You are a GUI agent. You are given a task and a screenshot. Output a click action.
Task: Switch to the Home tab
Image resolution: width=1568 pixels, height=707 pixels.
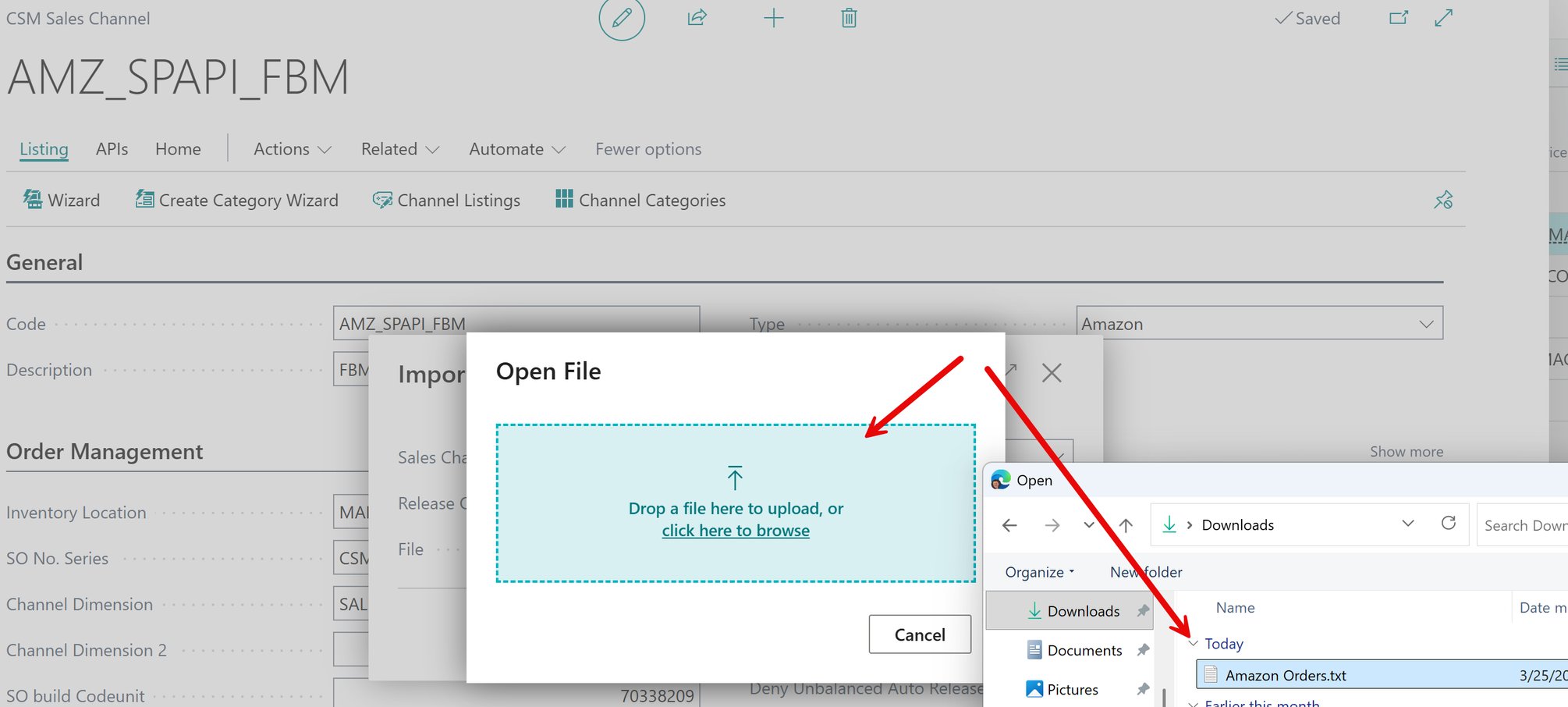coord(178,149)
